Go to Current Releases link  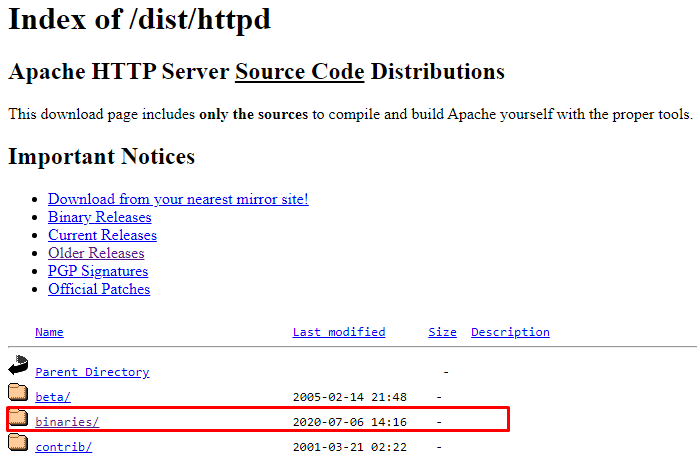(x=102, y=235)
